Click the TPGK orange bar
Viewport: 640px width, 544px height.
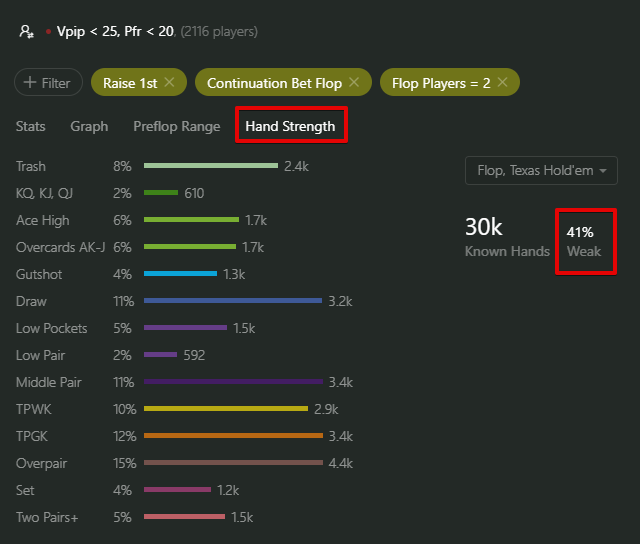233,436
